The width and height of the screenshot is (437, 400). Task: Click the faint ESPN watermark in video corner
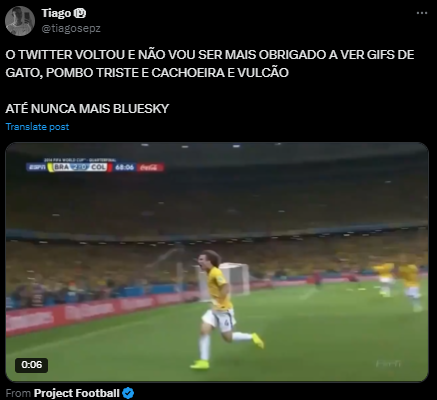[x=388, y=364]
